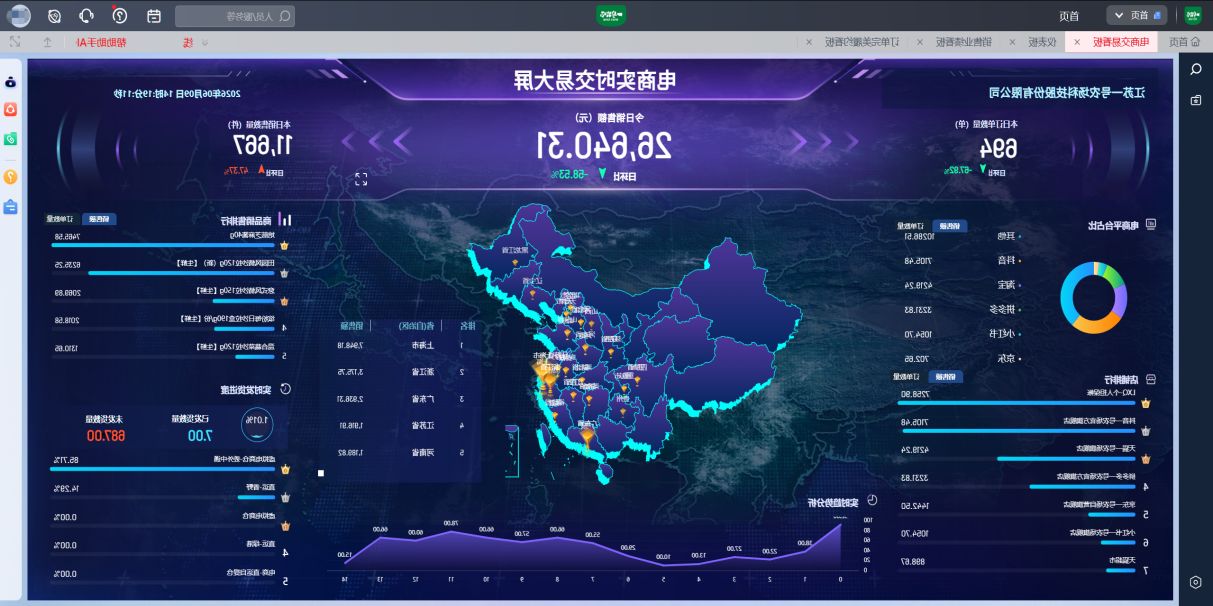Expand the chevron dropdown in tab bar
The image size is (1213, 606).
tap(205, 42)
